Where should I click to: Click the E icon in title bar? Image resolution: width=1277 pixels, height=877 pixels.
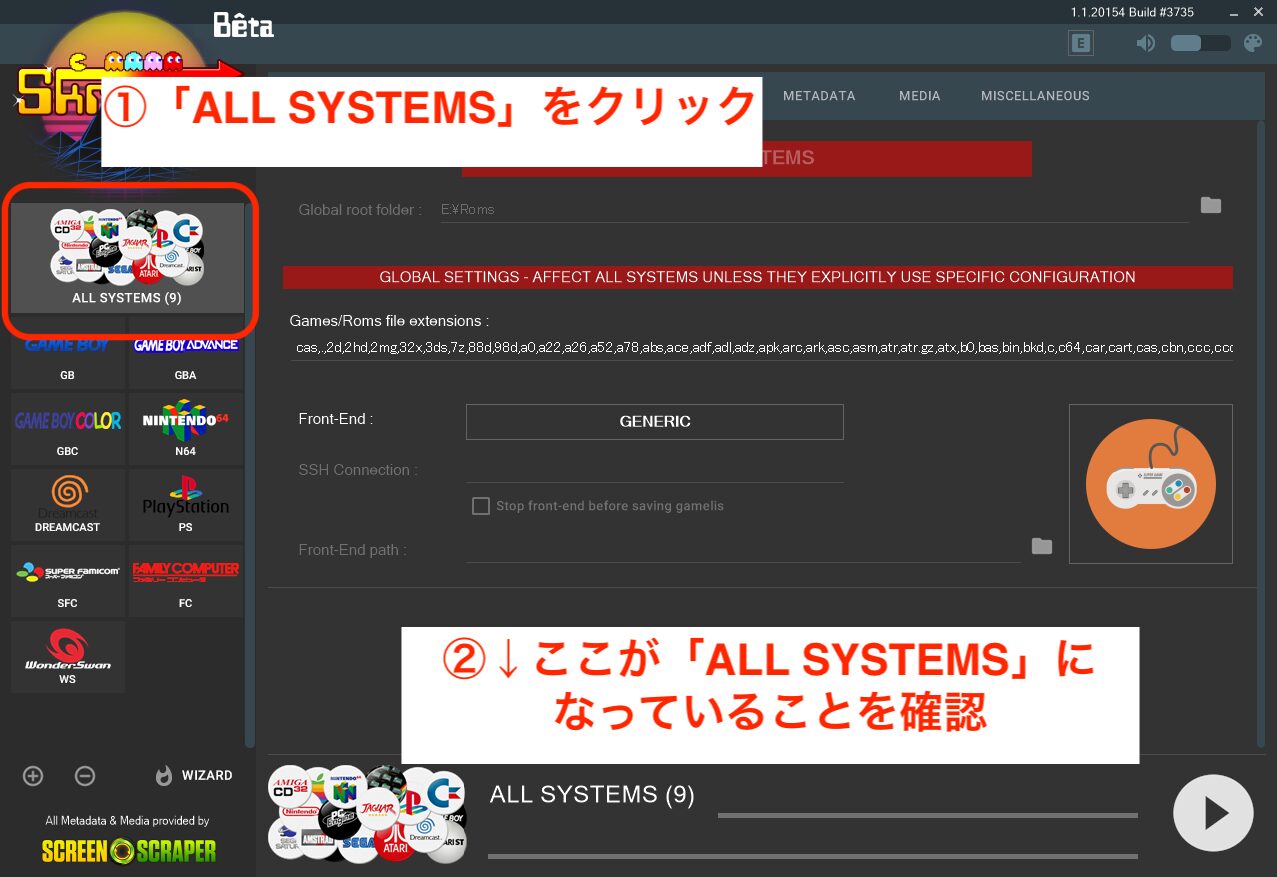point(1080,43)
